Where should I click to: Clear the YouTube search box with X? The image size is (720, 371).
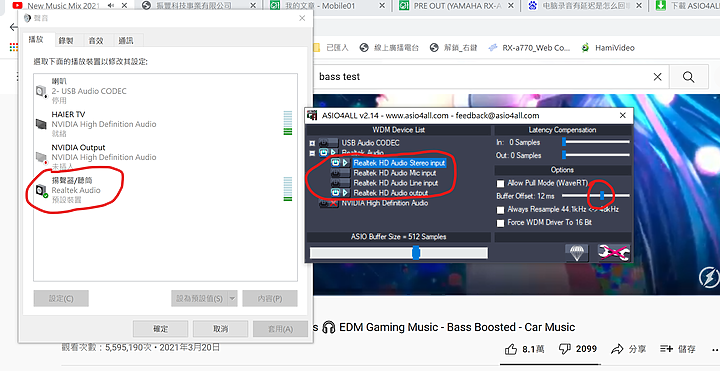tap(658, 77)
